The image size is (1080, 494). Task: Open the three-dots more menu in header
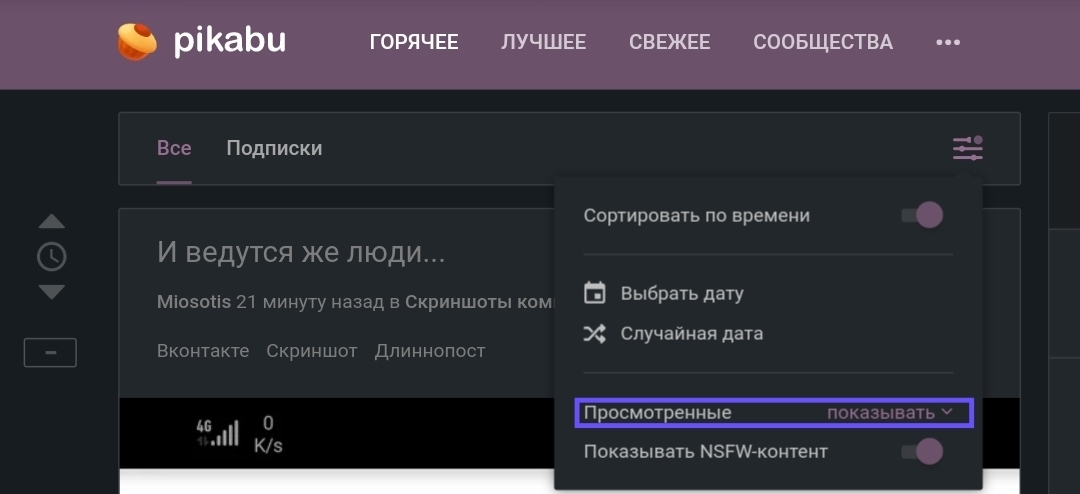point(947,42)
